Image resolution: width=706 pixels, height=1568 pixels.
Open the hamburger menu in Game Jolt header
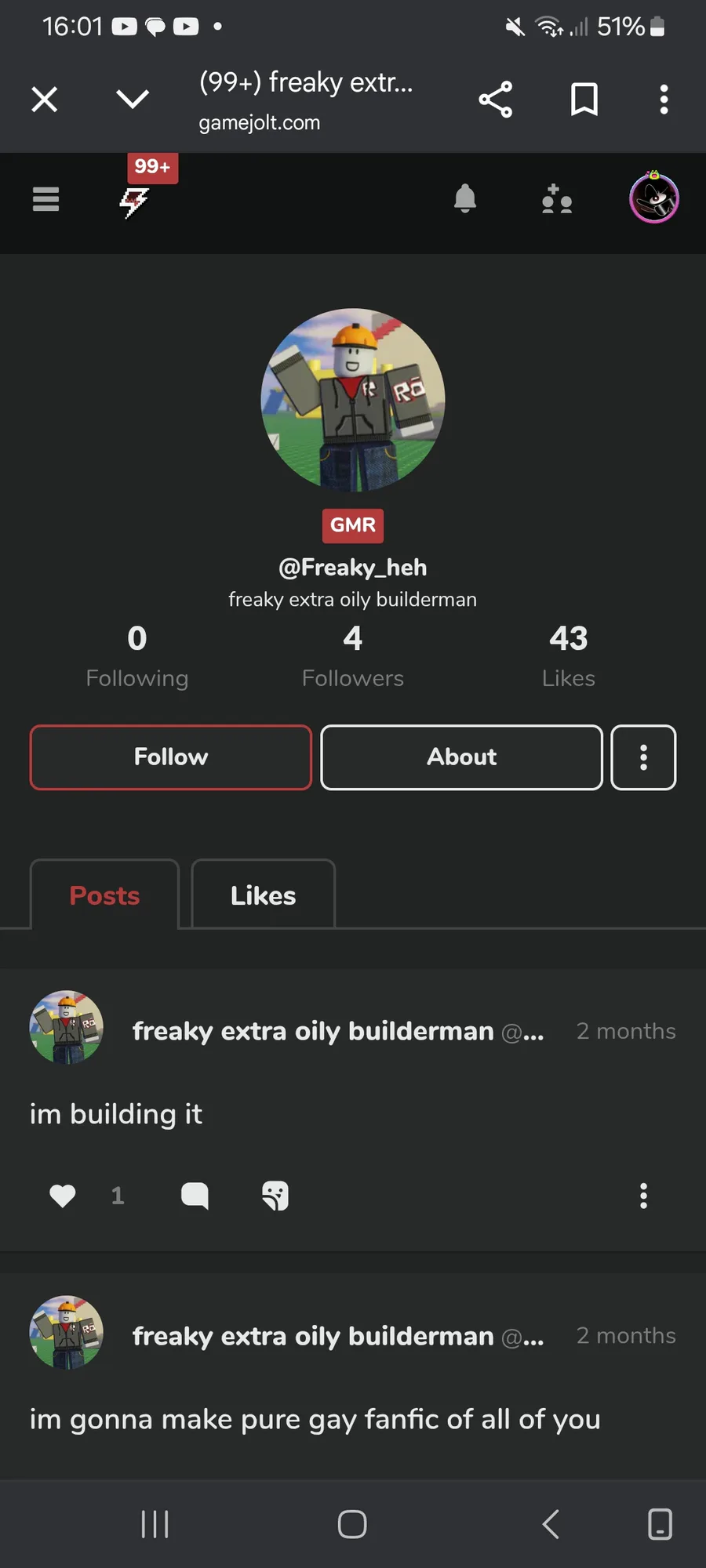[45, 199]
